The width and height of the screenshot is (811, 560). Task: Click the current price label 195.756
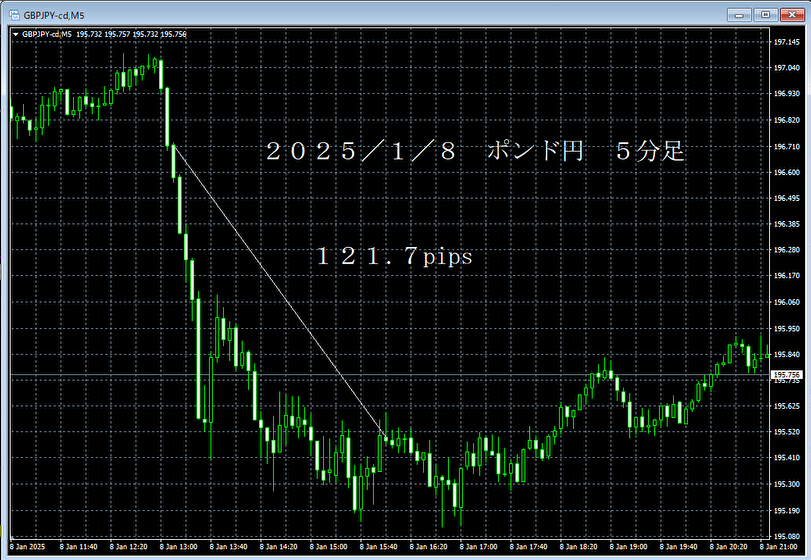(787, 375)
